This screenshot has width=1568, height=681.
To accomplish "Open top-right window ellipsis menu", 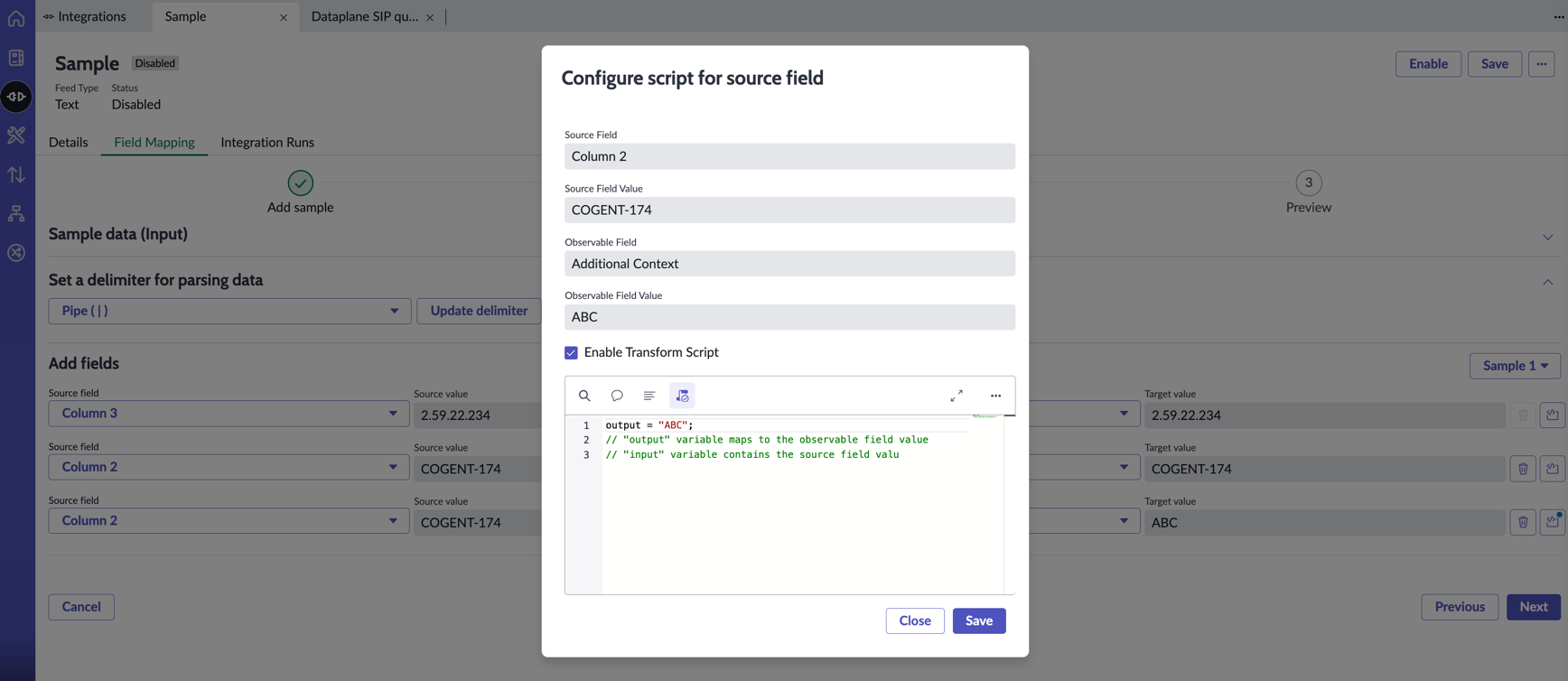I will [1559, 16].
